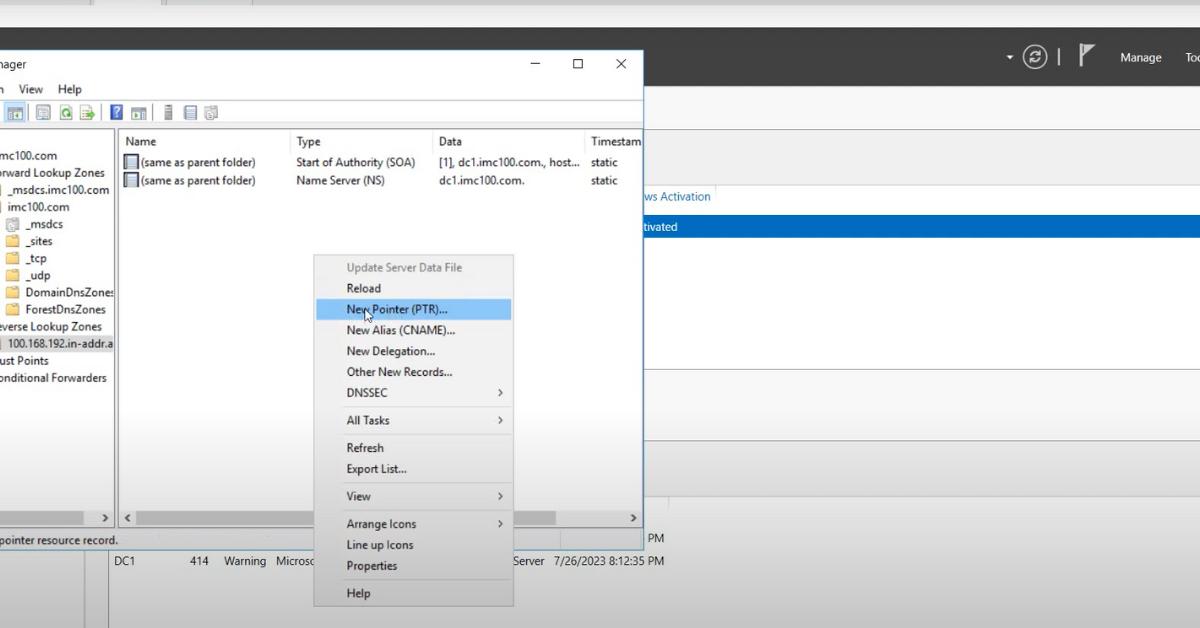This screenshot has width=1200, height=628.
Task: Click the new record list toolbar icon
Action: pyautogui.click(x=190, y=113)
